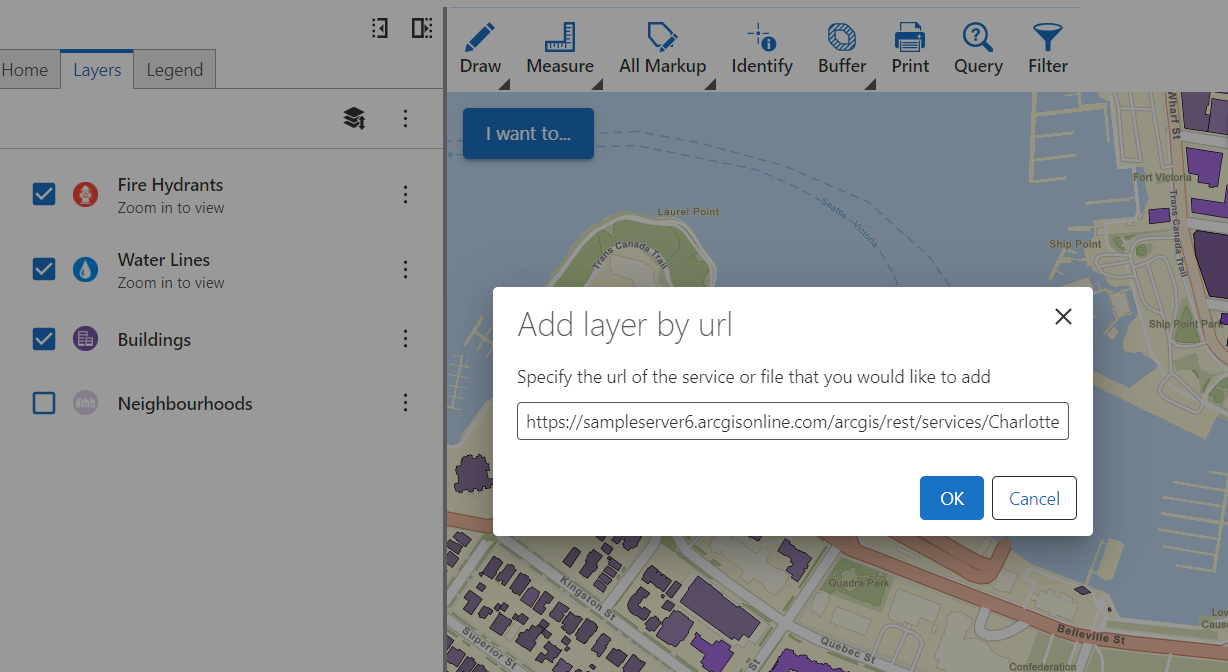This screenshot has height=672, width=1228.
Task: Click 'Zoom in to view' under Fire Hydrants
Action: [171, 208]
